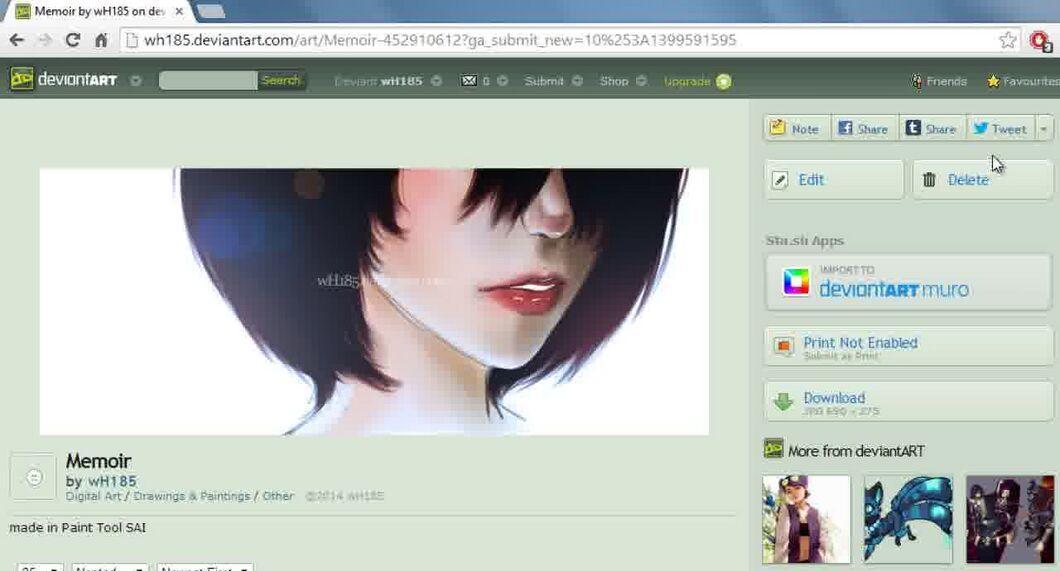Screen dimensions: 1060x571
Task: Click the deviantART search input field
Action: [208, 80]
